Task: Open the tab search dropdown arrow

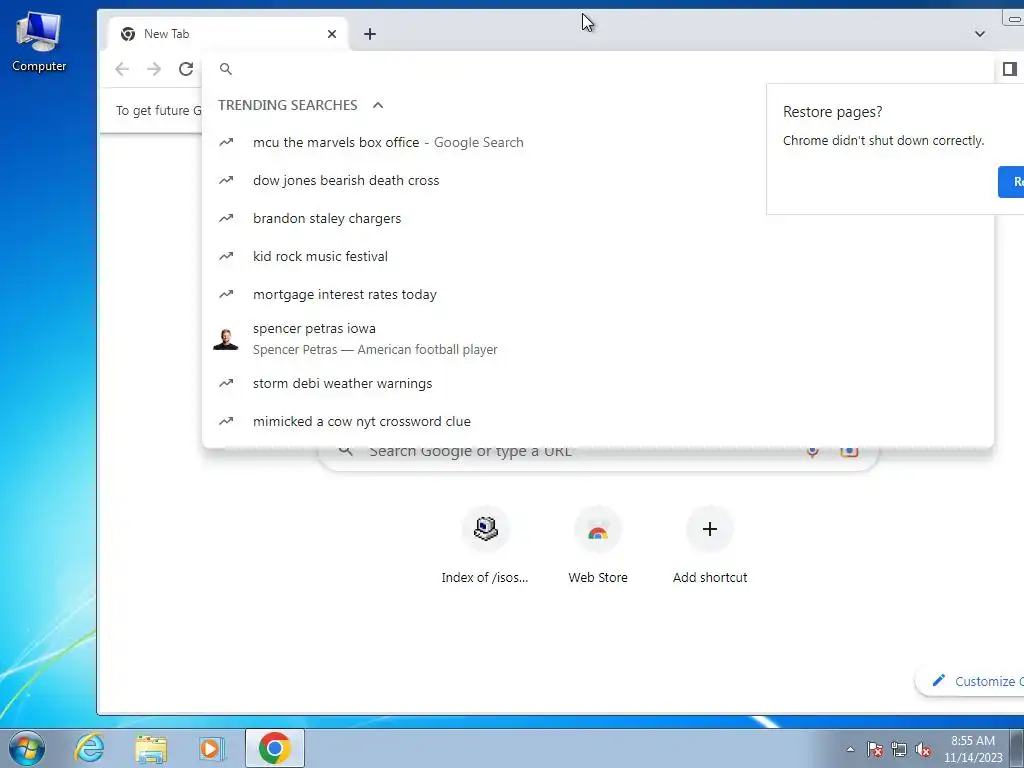Action: 980,34
